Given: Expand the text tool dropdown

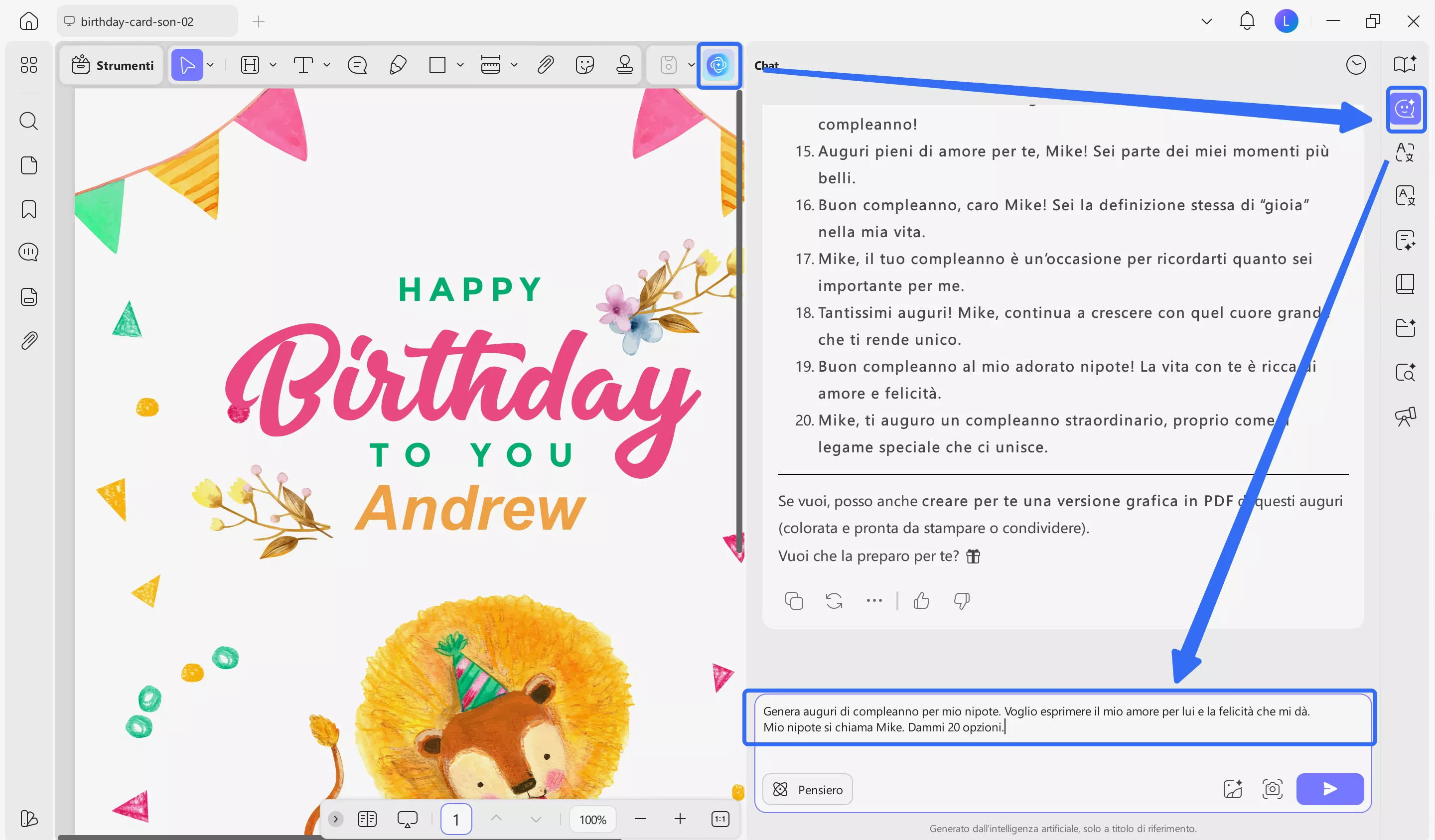Looking at the screenshot, I should pos(327,65).
